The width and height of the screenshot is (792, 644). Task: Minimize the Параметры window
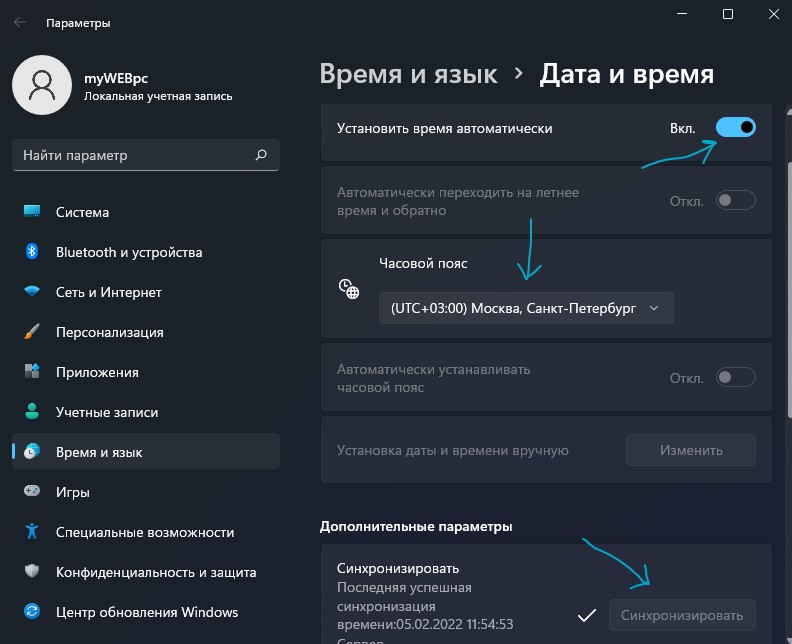click(x=682, y=14)
